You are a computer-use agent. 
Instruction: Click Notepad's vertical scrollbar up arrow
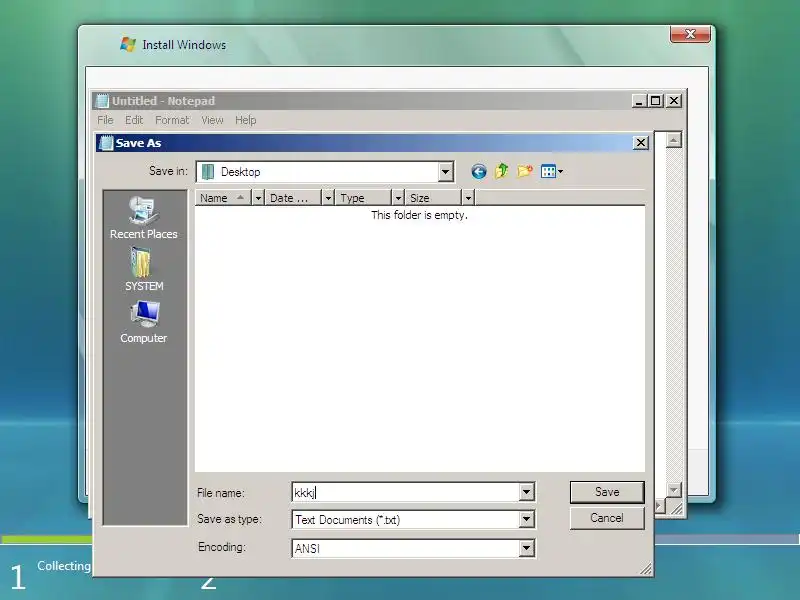(x=673, y=140)
